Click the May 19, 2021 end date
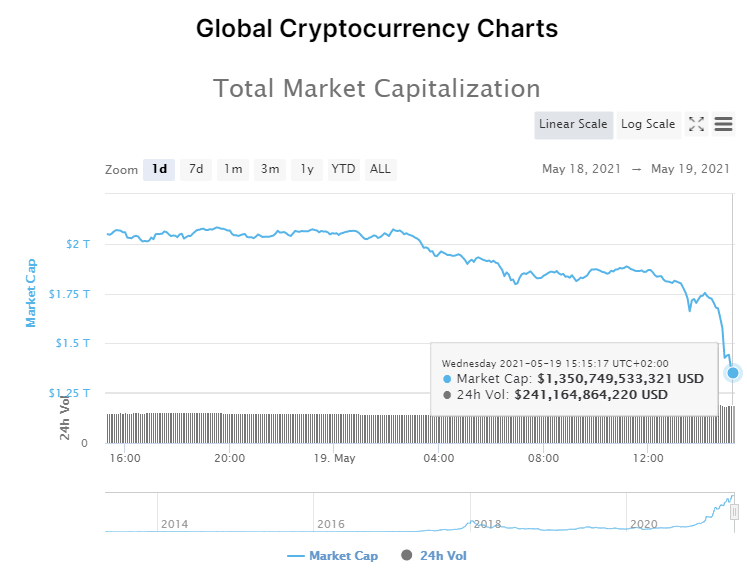The width and height of the screenshot is (747, 574). click(x=690, y=169)
